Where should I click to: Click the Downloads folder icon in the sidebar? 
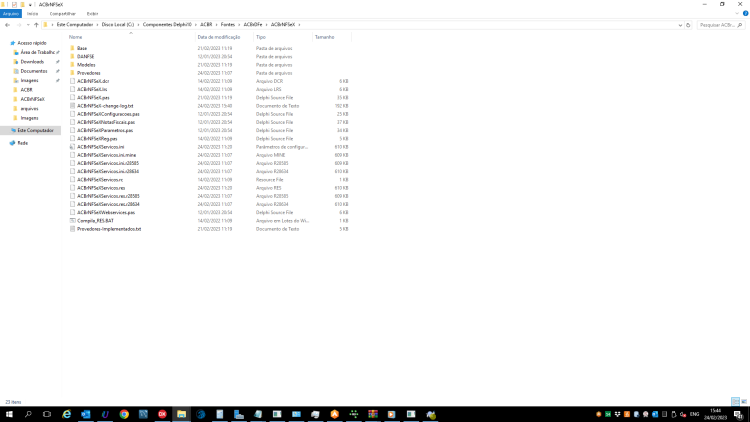coord(16,62)
